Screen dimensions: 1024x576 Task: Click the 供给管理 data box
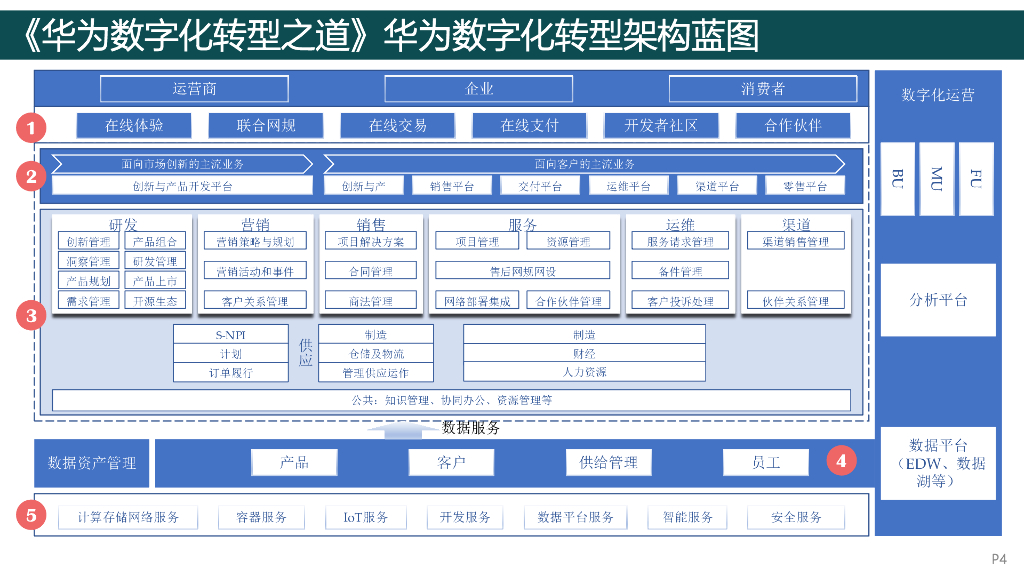point(609,462)
